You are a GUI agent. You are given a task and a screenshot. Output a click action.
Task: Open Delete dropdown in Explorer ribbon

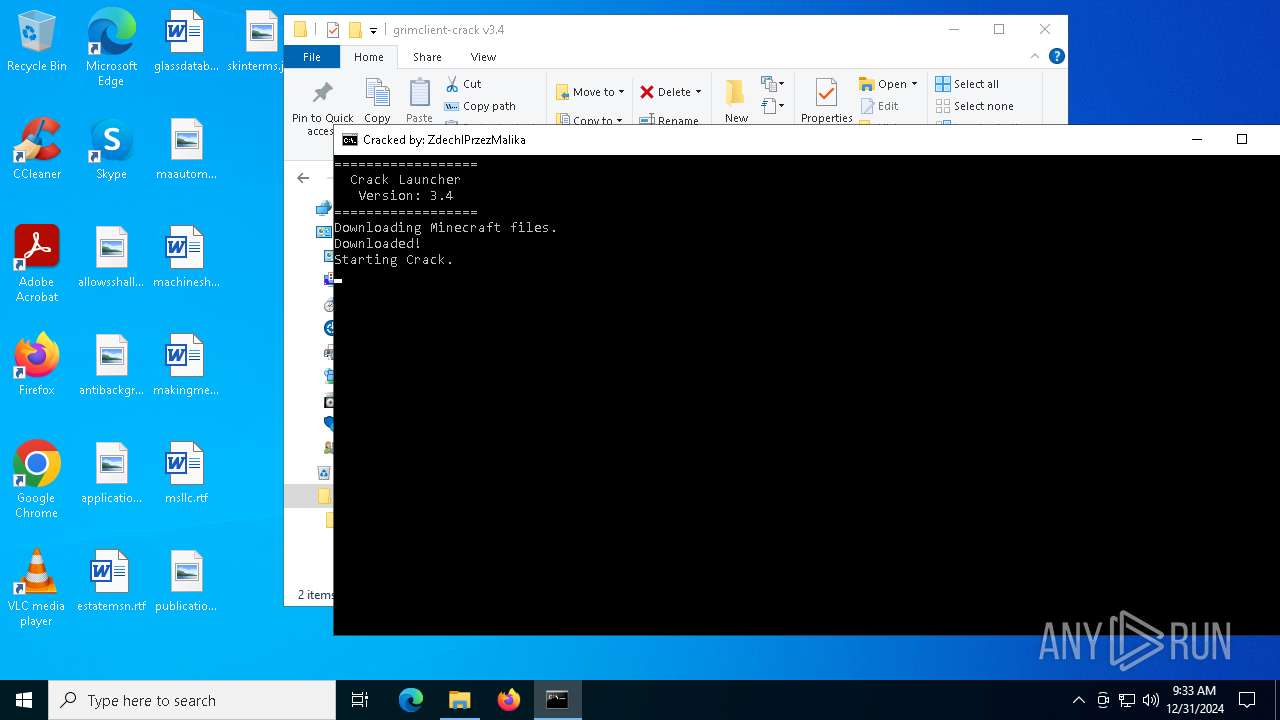pos(671,92)
